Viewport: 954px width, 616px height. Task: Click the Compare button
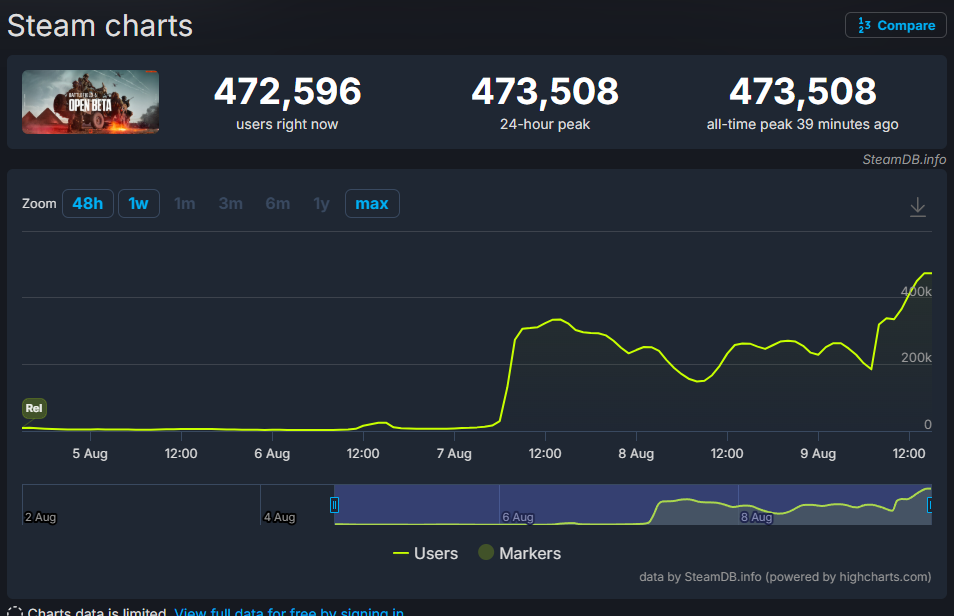pyautogui.click(x=896, y=26)
